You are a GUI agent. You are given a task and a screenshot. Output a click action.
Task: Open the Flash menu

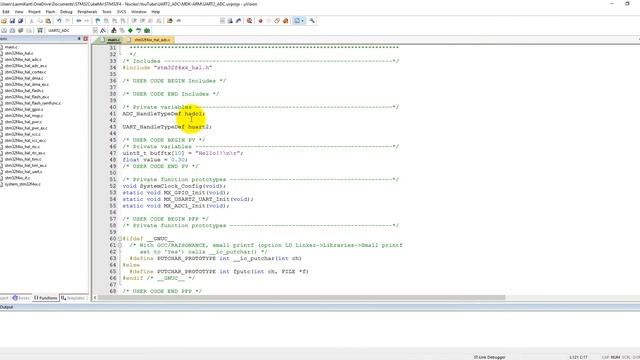coord(50,12)
